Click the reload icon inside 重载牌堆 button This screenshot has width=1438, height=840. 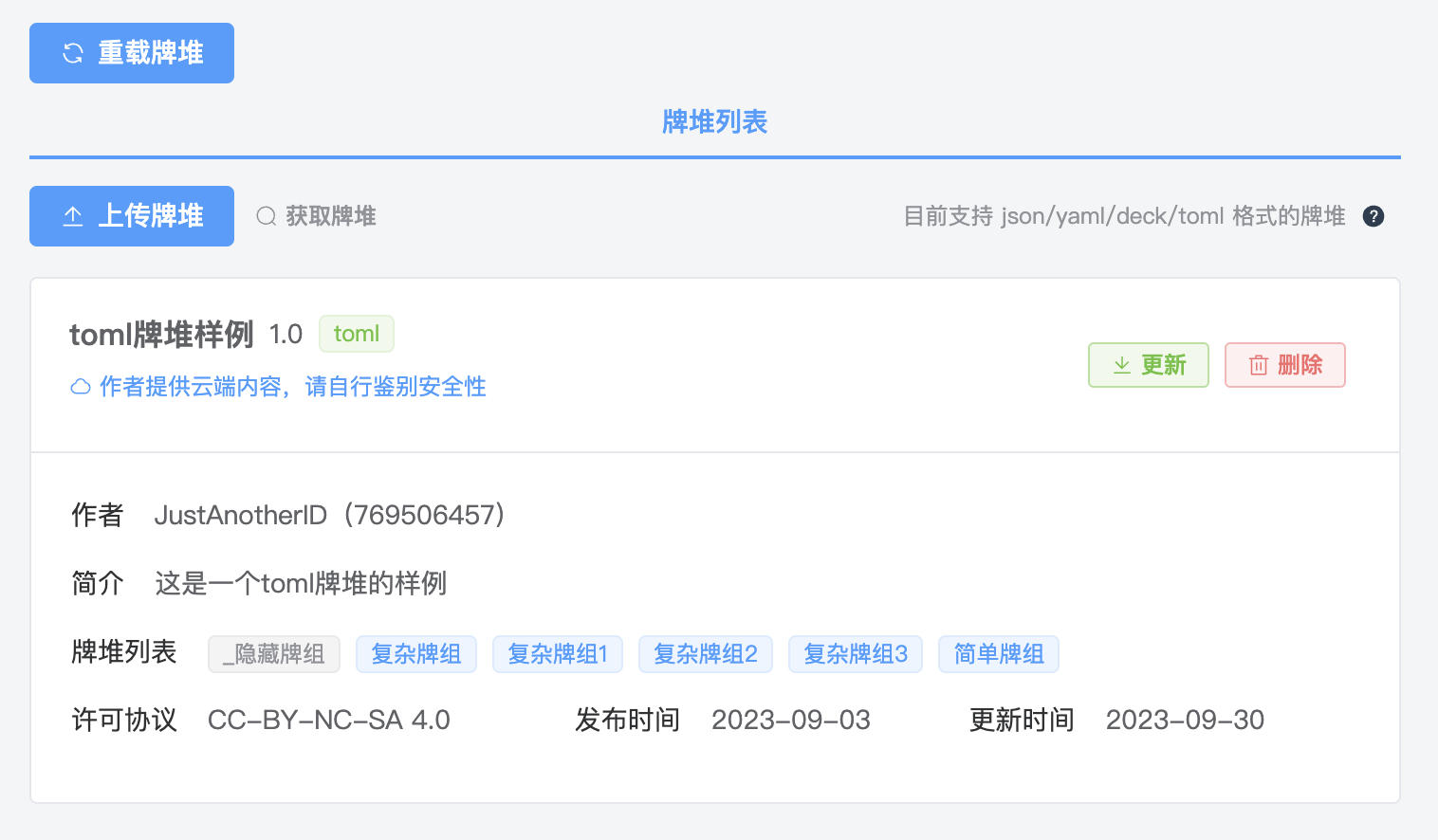coord(72,53)
